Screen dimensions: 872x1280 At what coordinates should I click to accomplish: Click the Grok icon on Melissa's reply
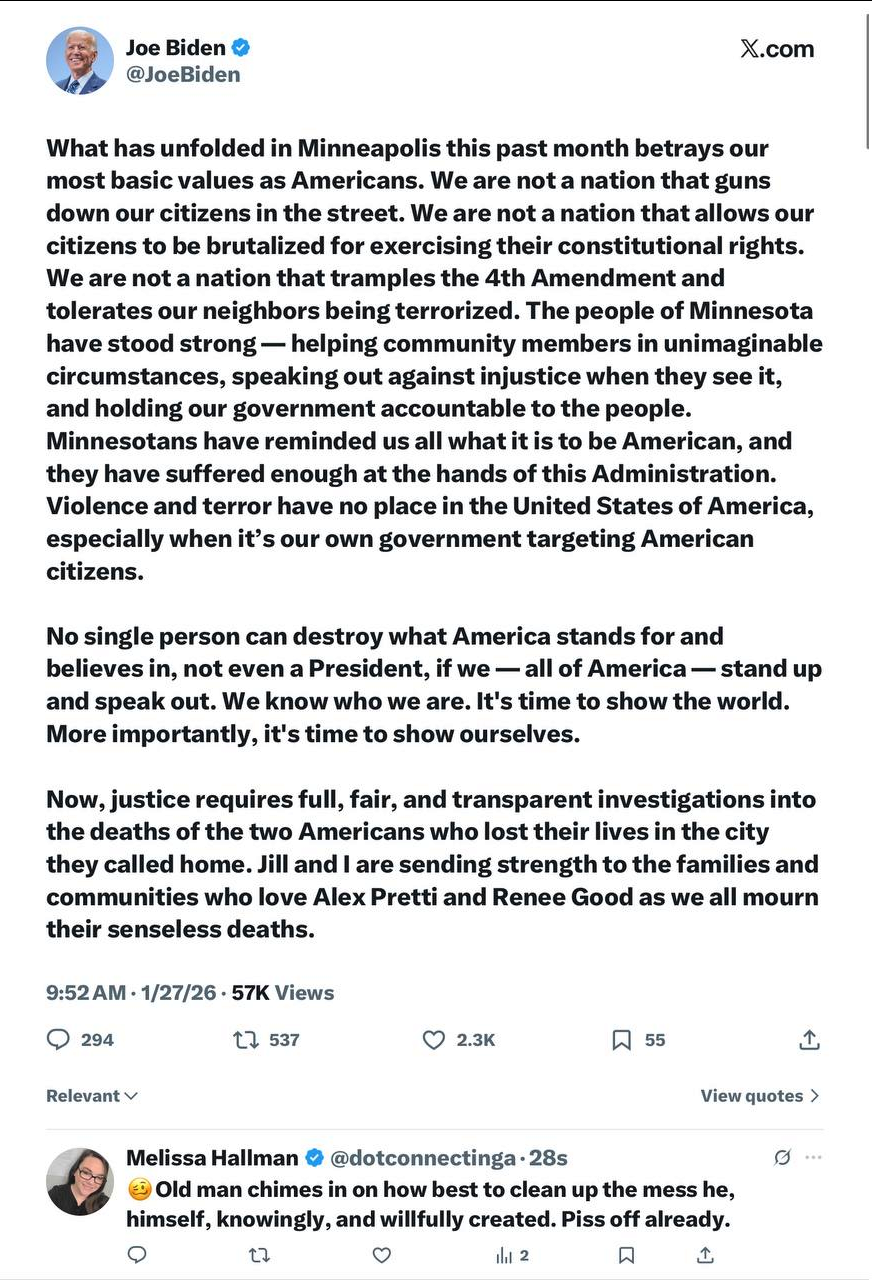(783, 1158)
